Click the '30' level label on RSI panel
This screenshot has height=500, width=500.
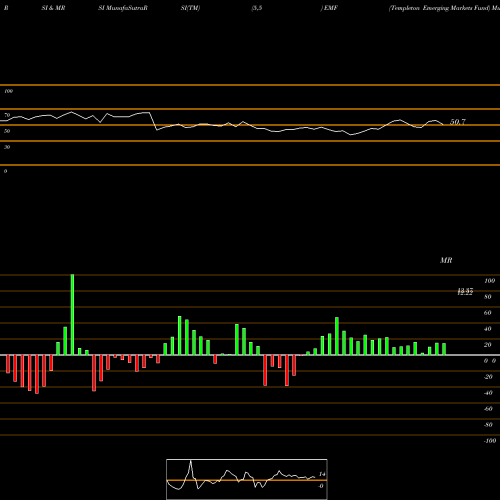pyautogui.click(x=7, y=147)
